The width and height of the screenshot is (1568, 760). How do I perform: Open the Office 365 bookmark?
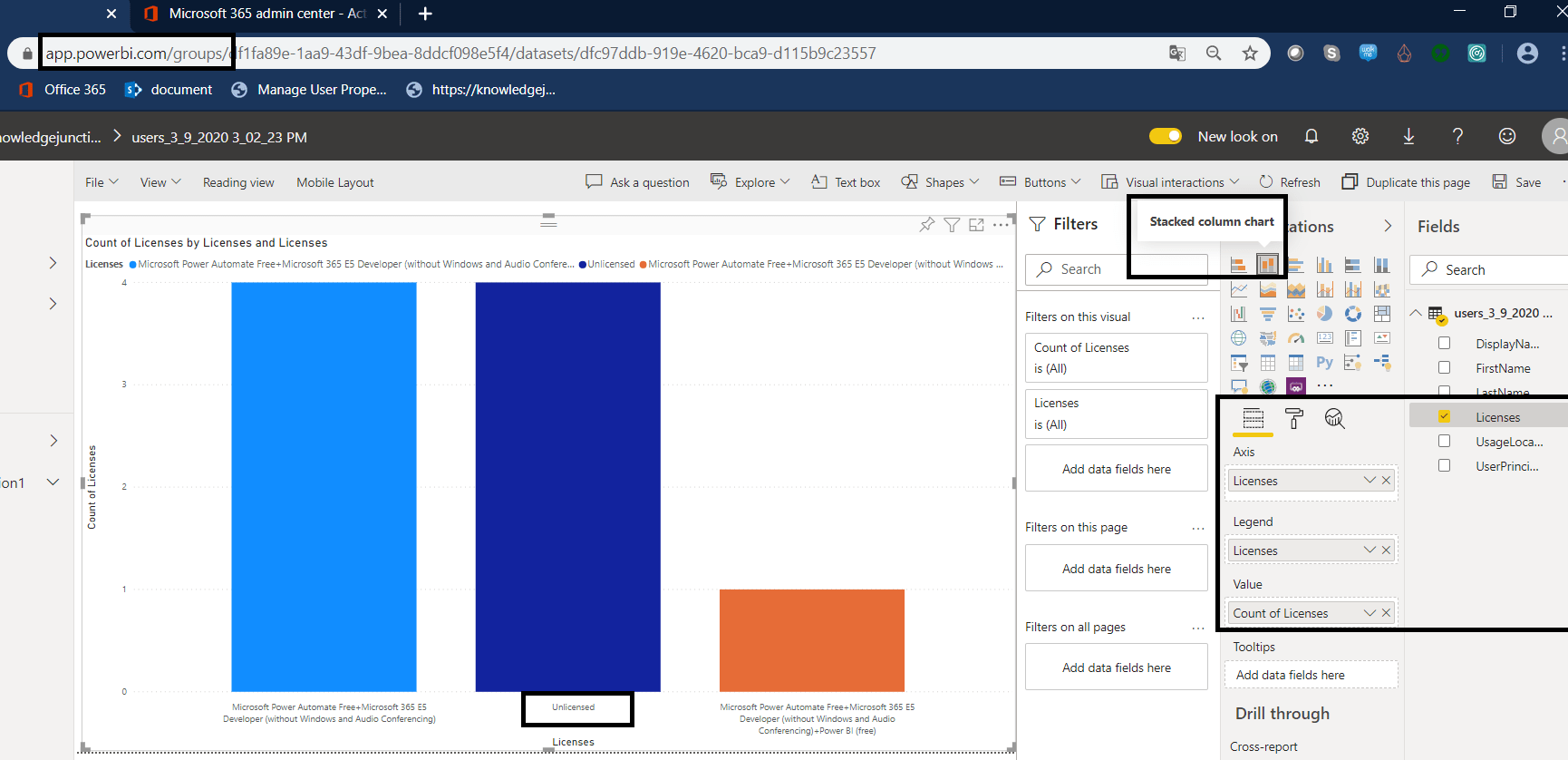coord(62,90)
